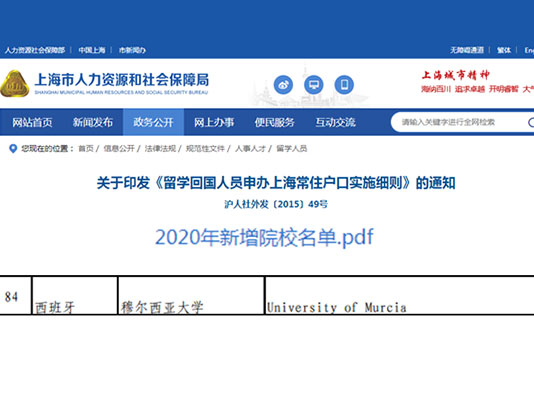Open 便民服务 navigation item
Screen dimensions: 534x394
(x=274, y=122)
